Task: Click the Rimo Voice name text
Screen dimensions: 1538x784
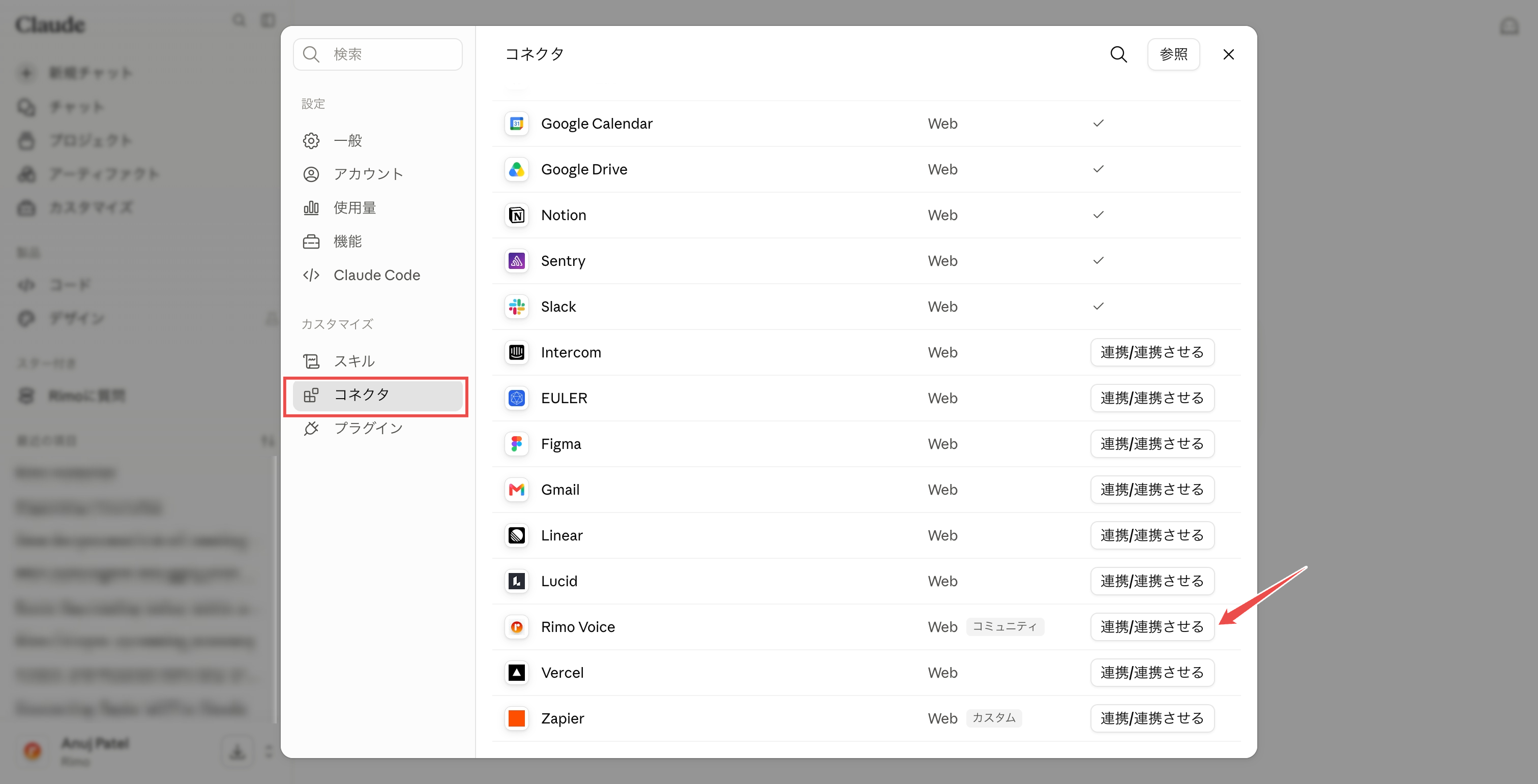Action: pyautogui.click(x=577, y=627)
